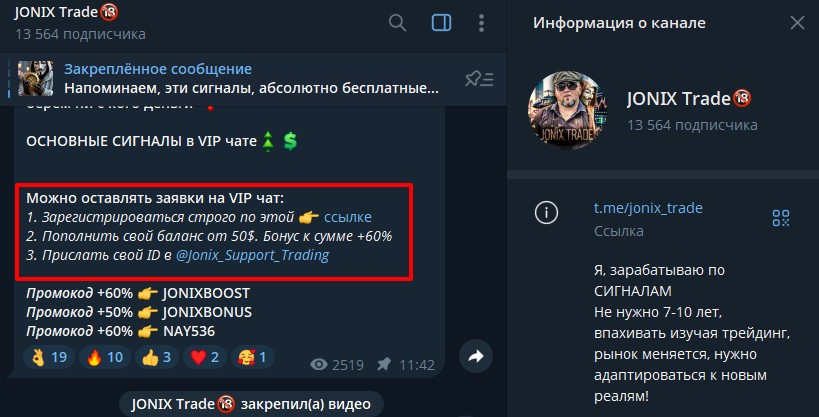Open the JONIX Trade channel avatar
The width and height of the screenshot is (819, 417).
(568, 110)
